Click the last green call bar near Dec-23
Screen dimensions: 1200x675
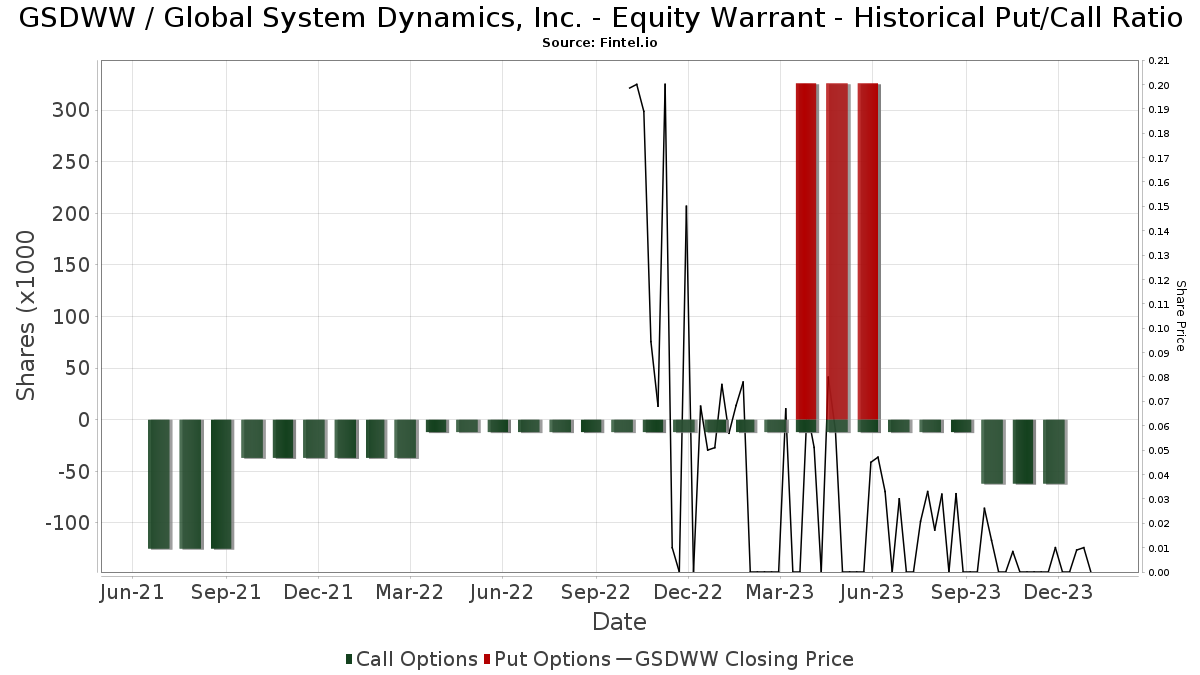click(1054, 452)
